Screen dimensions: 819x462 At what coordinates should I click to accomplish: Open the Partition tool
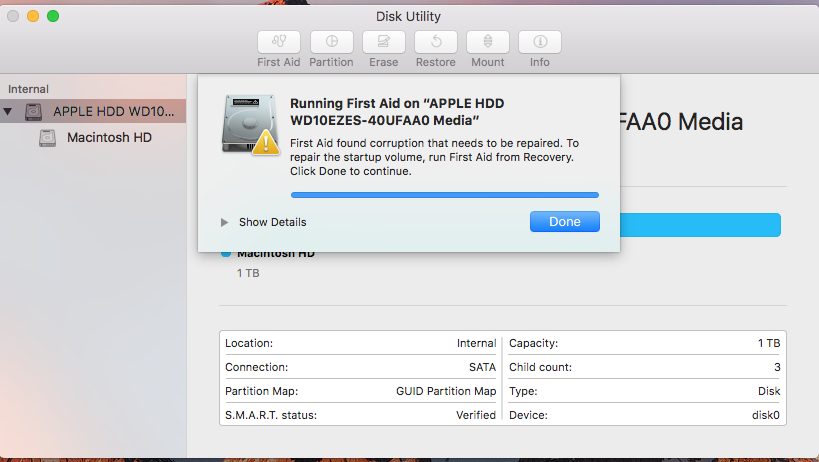[331, 42]
